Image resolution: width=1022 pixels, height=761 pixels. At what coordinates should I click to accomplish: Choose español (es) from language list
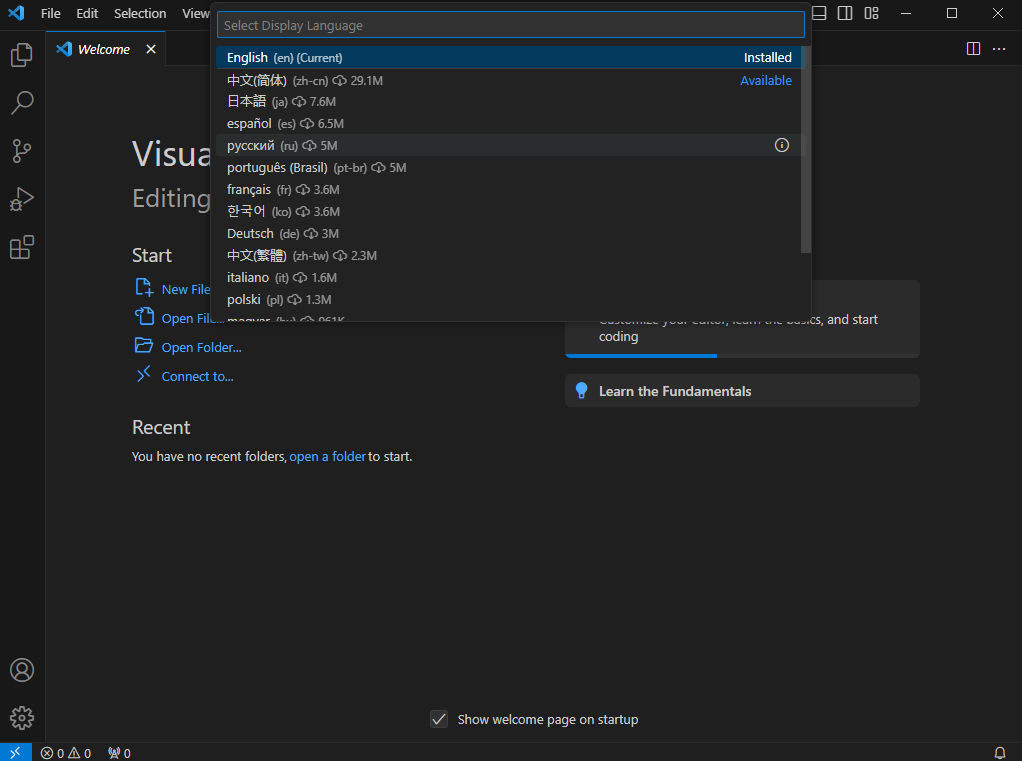pyautogui.click(x=508, y=124)
